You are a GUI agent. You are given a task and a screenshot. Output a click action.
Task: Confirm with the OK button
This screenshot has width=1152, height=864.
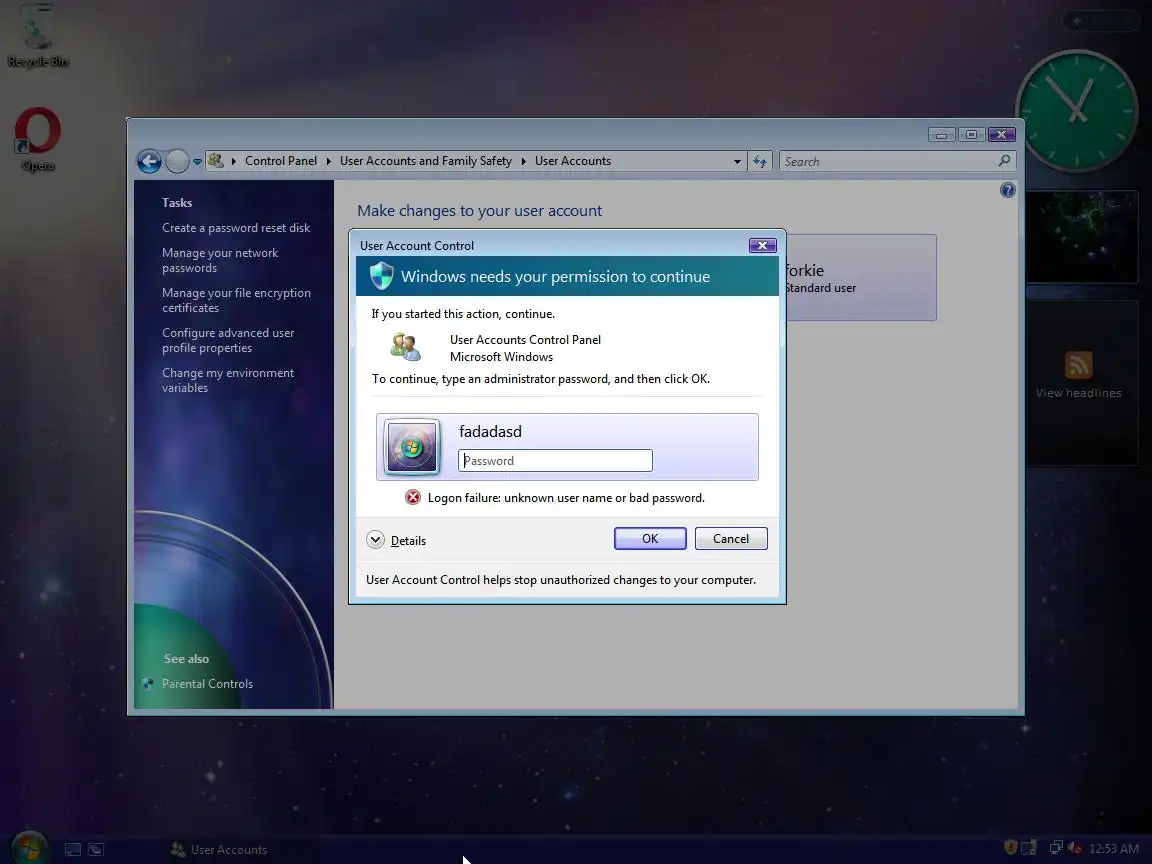[650, 539]
